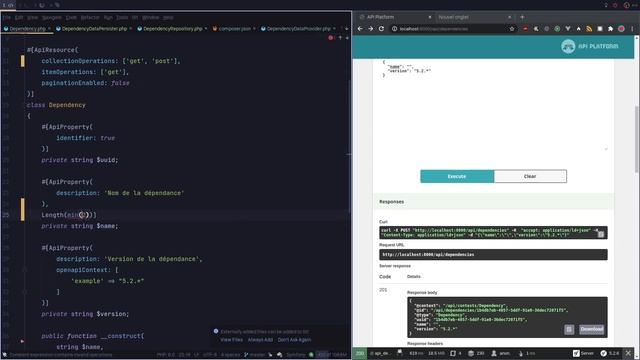Click the request body JSON text area
640x360 pixels.
(493, 106)
